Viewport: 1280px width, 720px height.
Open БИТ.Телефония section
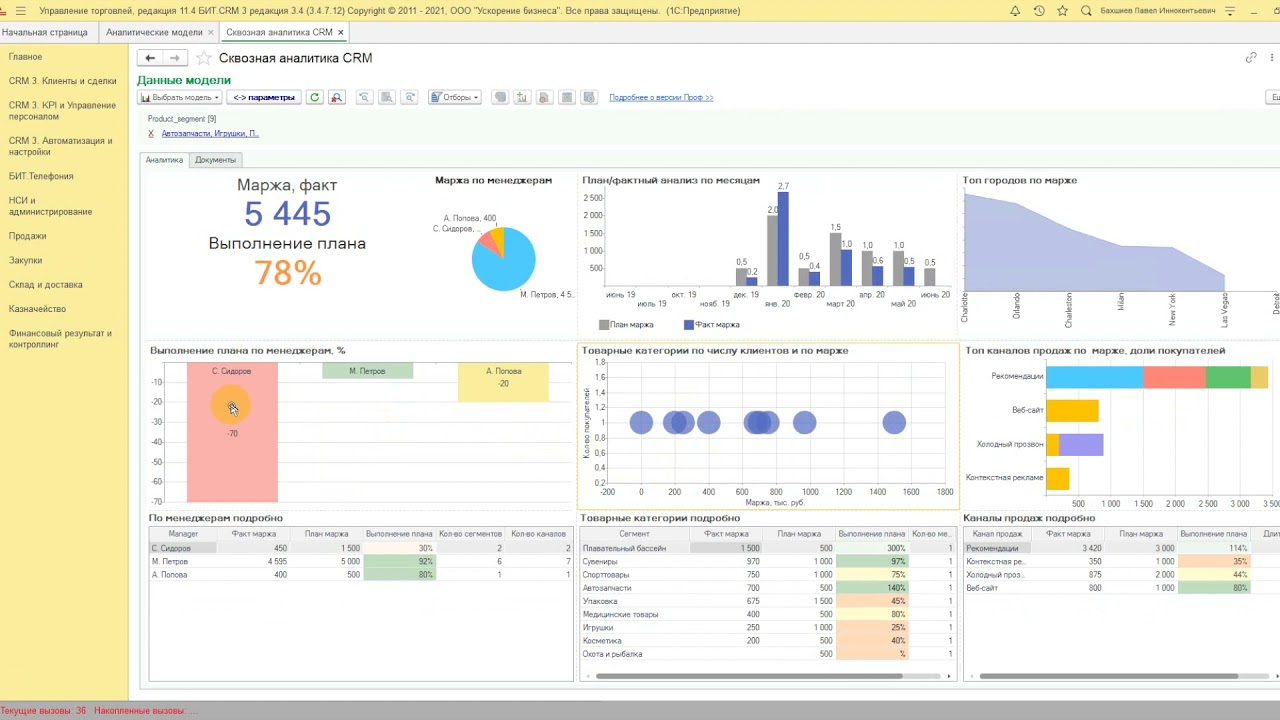(41, 176)
